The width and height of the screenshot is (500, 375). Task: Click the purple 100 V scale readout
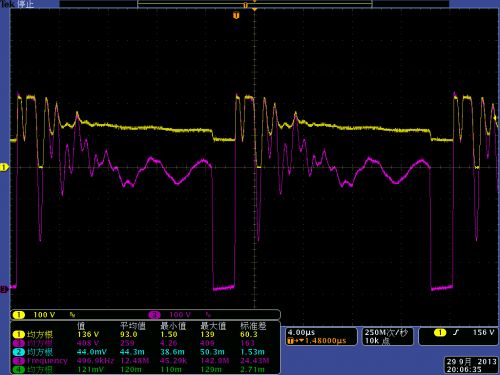point(180,315)
